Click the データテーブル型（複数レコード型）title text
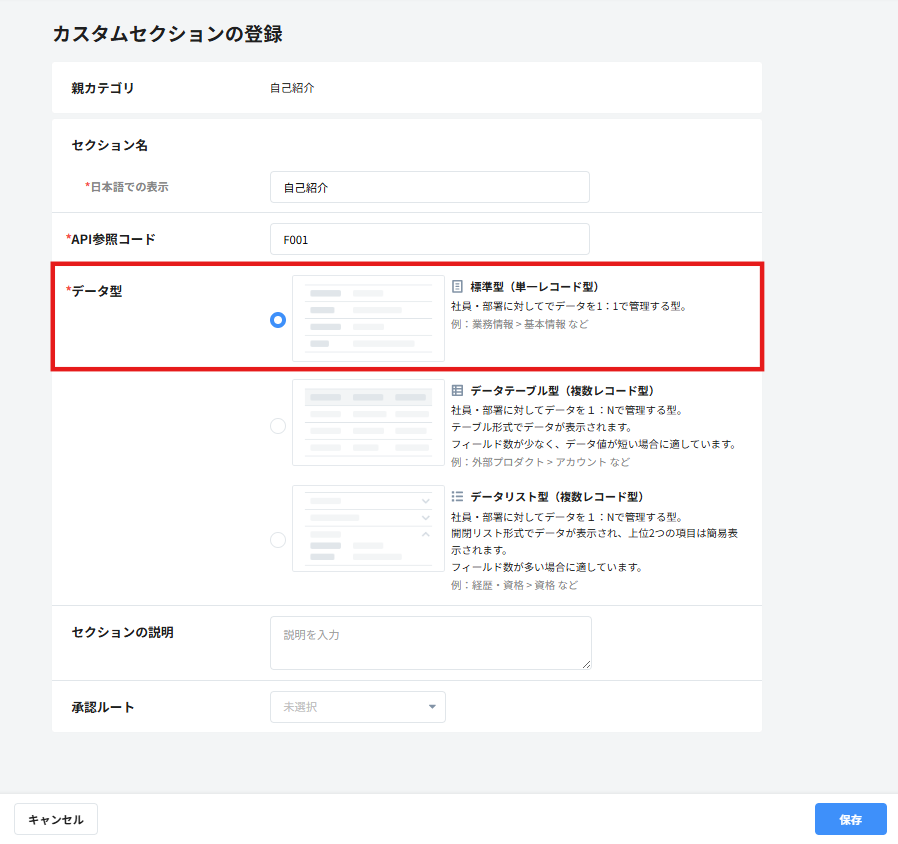The height and width of the screenshot is (844, 898). pyautogui.click(x=562, y=391)
